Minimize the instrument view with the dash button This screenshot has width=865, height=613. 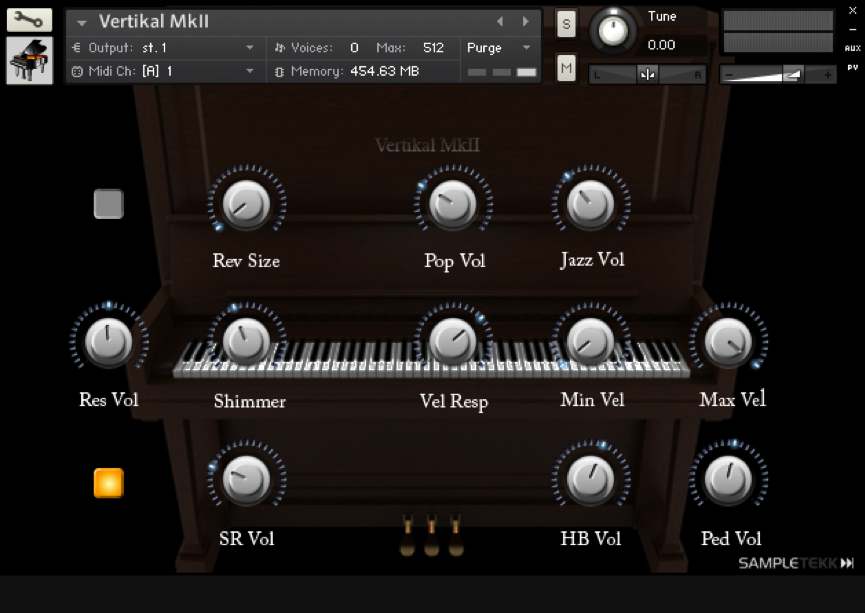pyautogui.click(x=852, y=29)
